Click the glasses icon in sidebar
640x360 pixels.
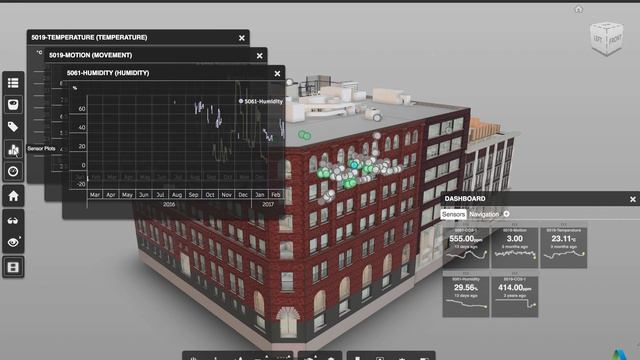coord(13,221)
